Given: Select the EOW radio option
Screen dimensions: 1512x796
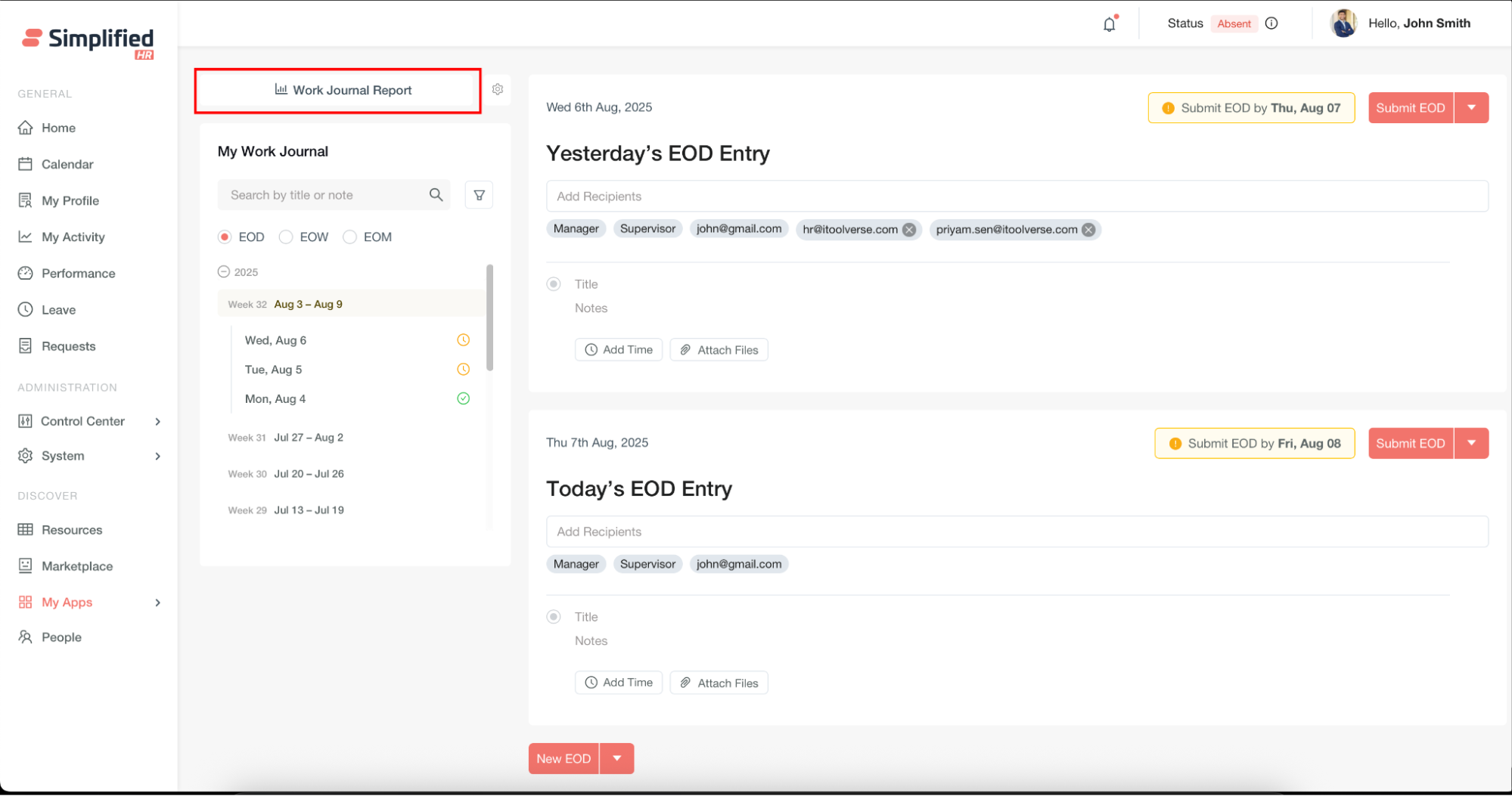Looking at the screenshot, I should 286,237.
